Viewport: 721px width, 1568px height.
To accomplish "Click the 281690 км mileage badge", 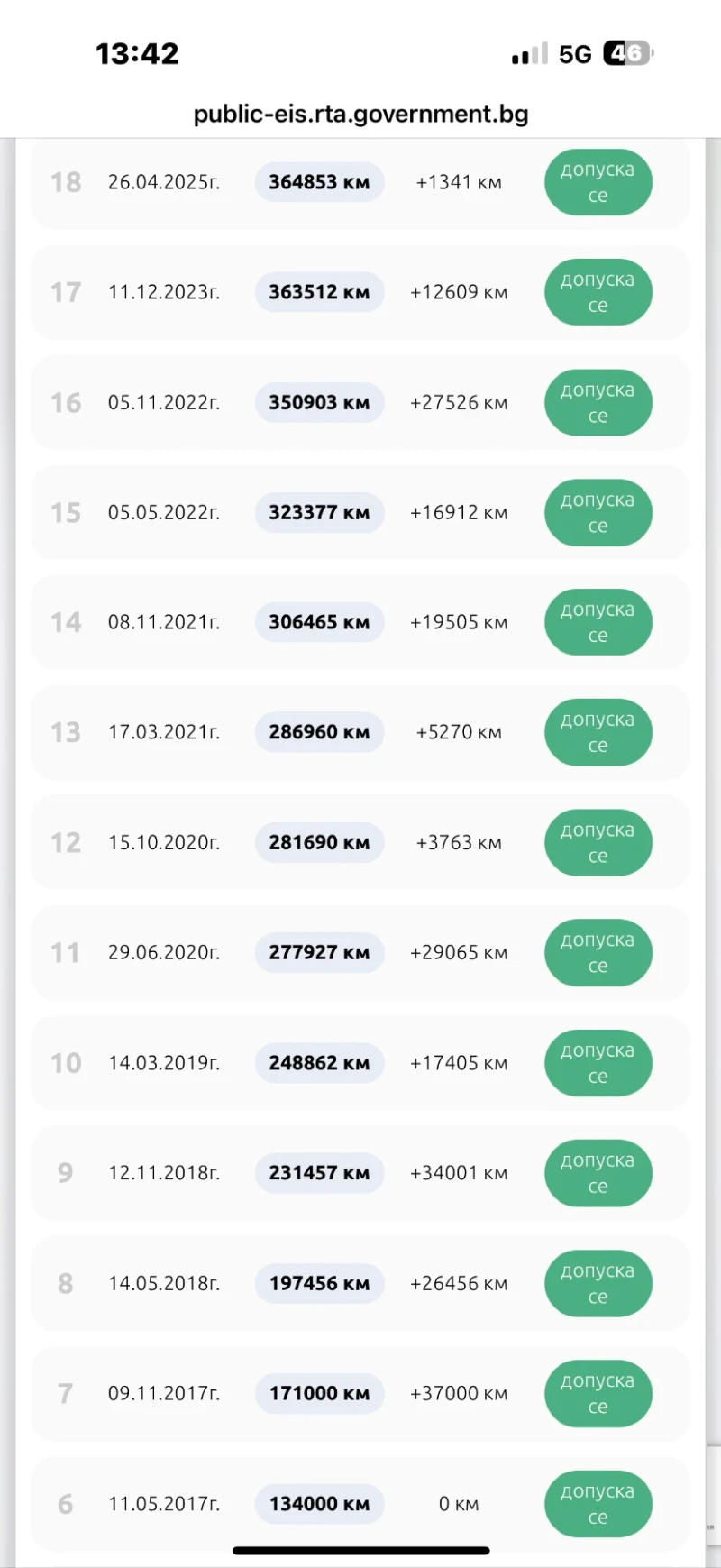I will (319, 843).
